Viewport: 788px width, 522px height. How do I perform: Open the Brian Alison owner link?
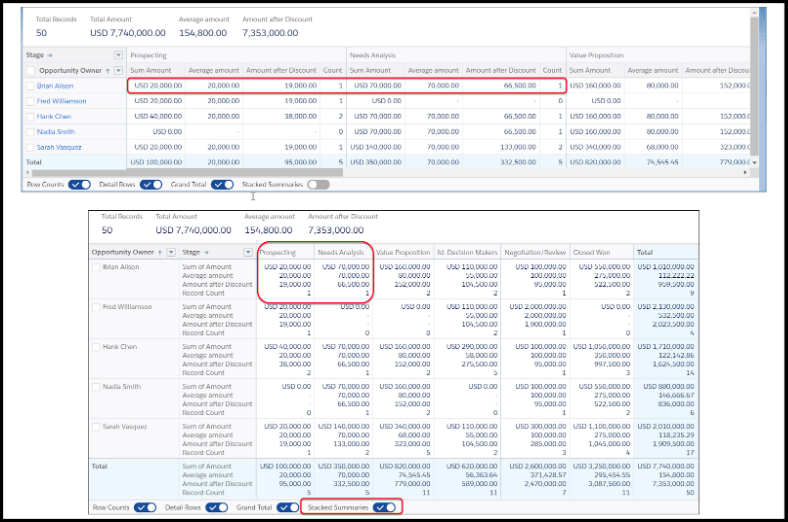(x=55, y=86)
